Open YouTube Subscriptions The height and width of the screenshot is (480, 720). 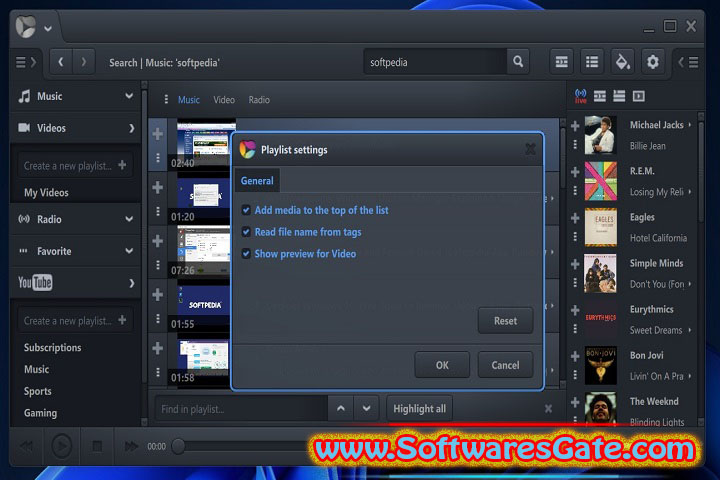tap(52, 347)
